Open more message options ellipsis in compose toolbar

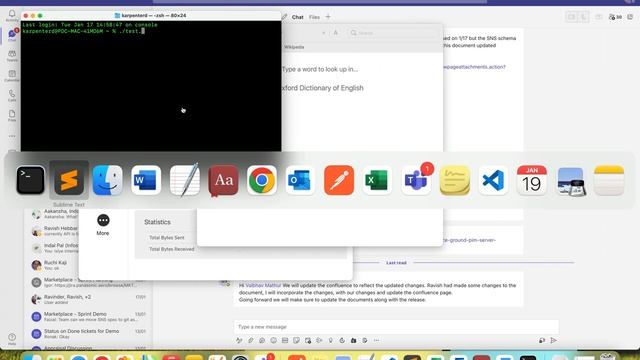click(x=376, y=340)
